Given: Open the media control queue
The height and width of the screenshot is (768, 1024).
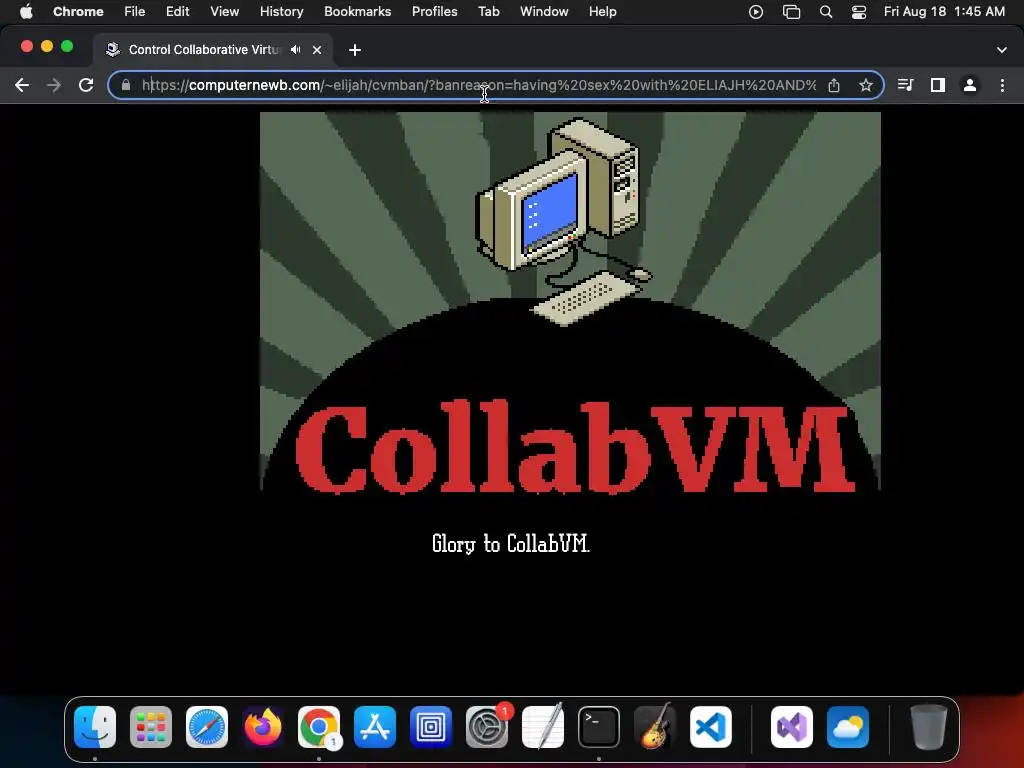Looking at the screenshot, I should tap(905, 85).
